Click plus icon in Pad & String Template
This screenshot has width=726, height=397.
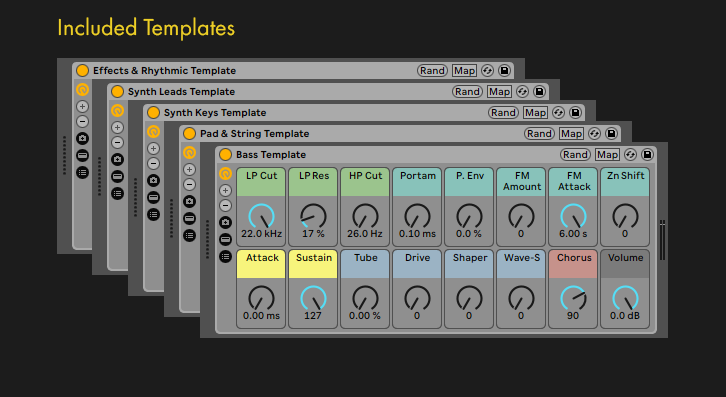[x=189, y=170]
